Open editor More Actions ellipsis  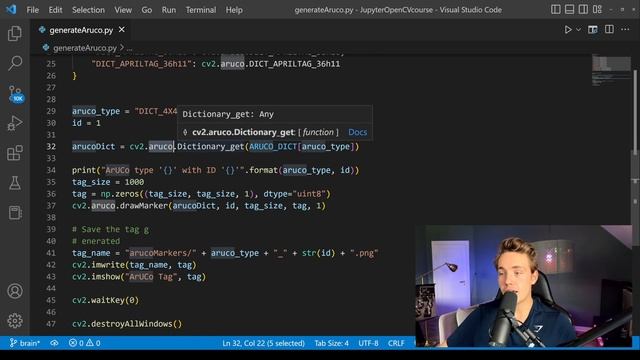pyautogui.click(x=625, y=29)
